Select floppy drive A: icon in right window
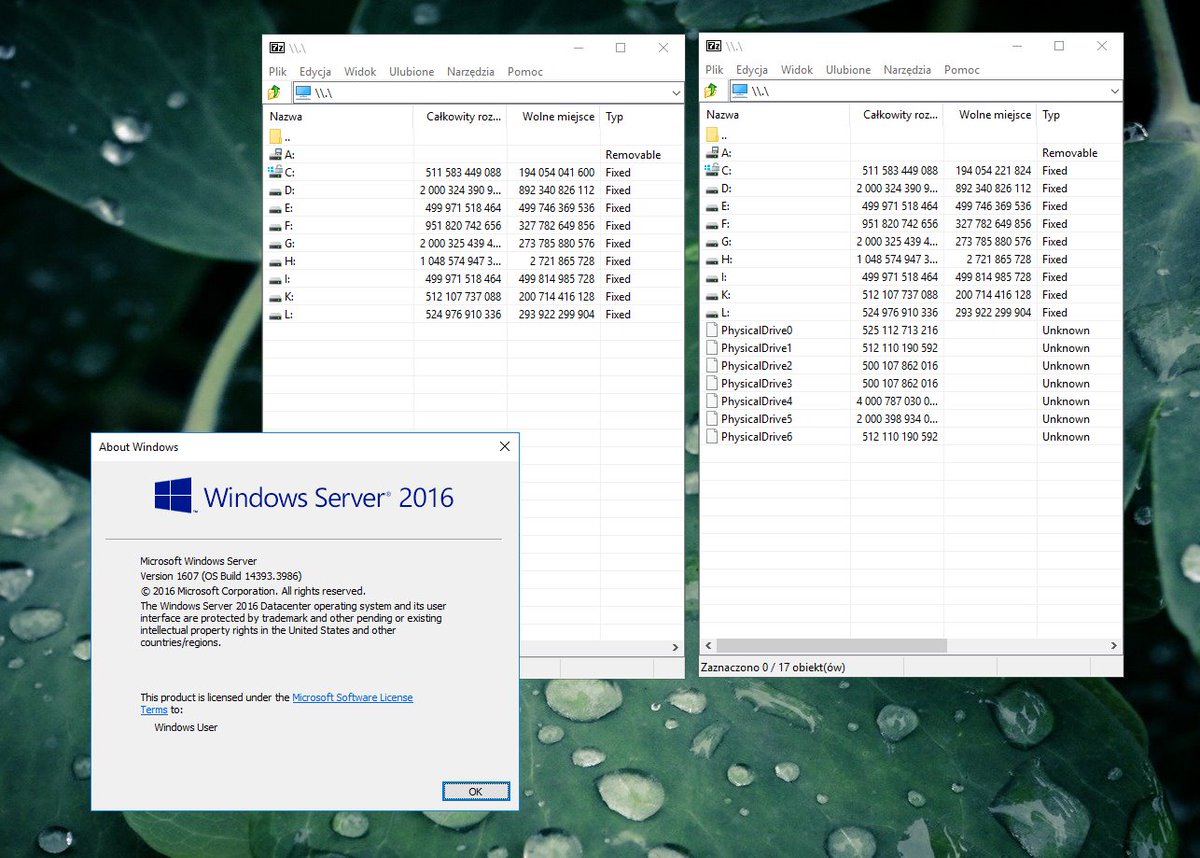Viewport: 1200px width, 858px height. coord(712,153)
